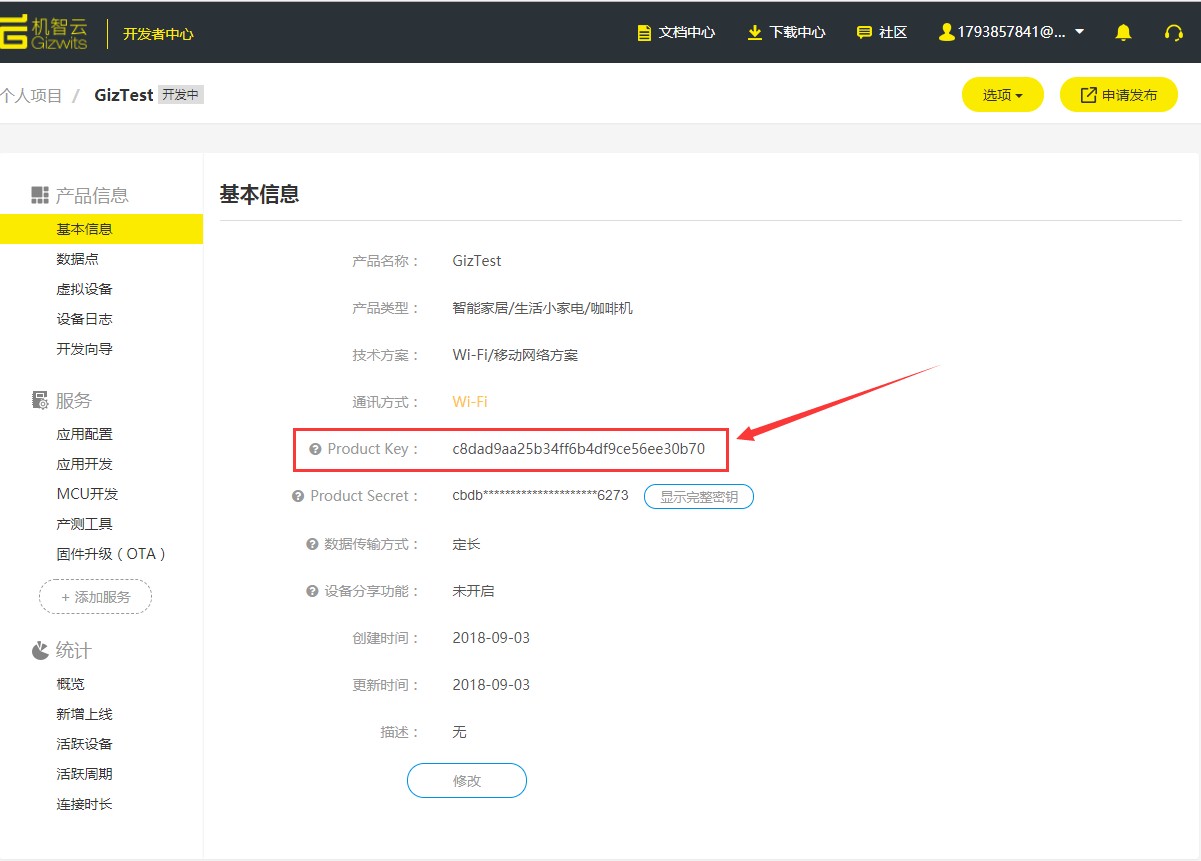Open 固件升级 (OTA) sidebar item
Screen dimensions: 1201x861
[111, 554]
